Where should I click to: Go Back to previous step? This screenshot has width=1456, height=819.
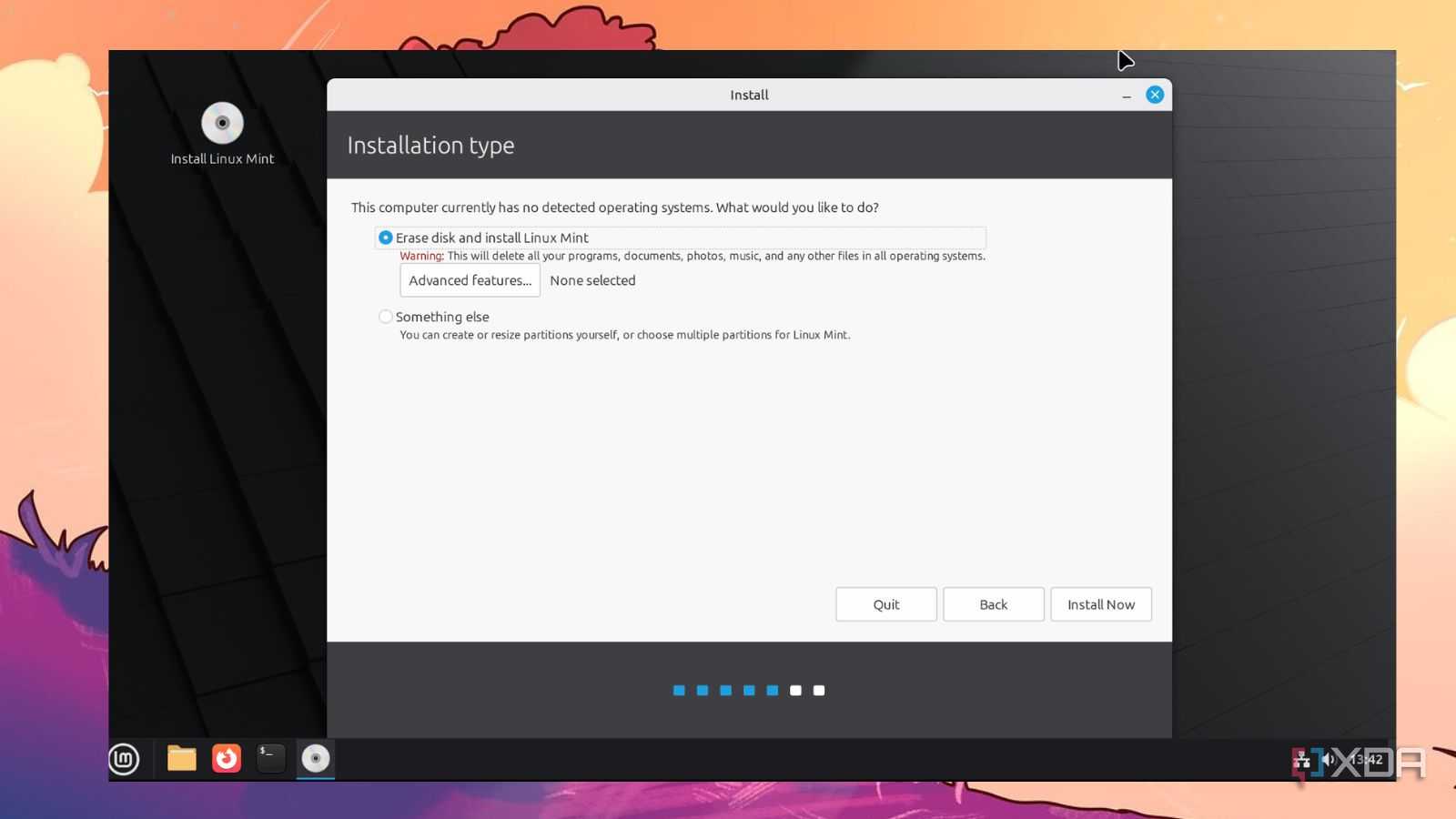tap(993, 604)
